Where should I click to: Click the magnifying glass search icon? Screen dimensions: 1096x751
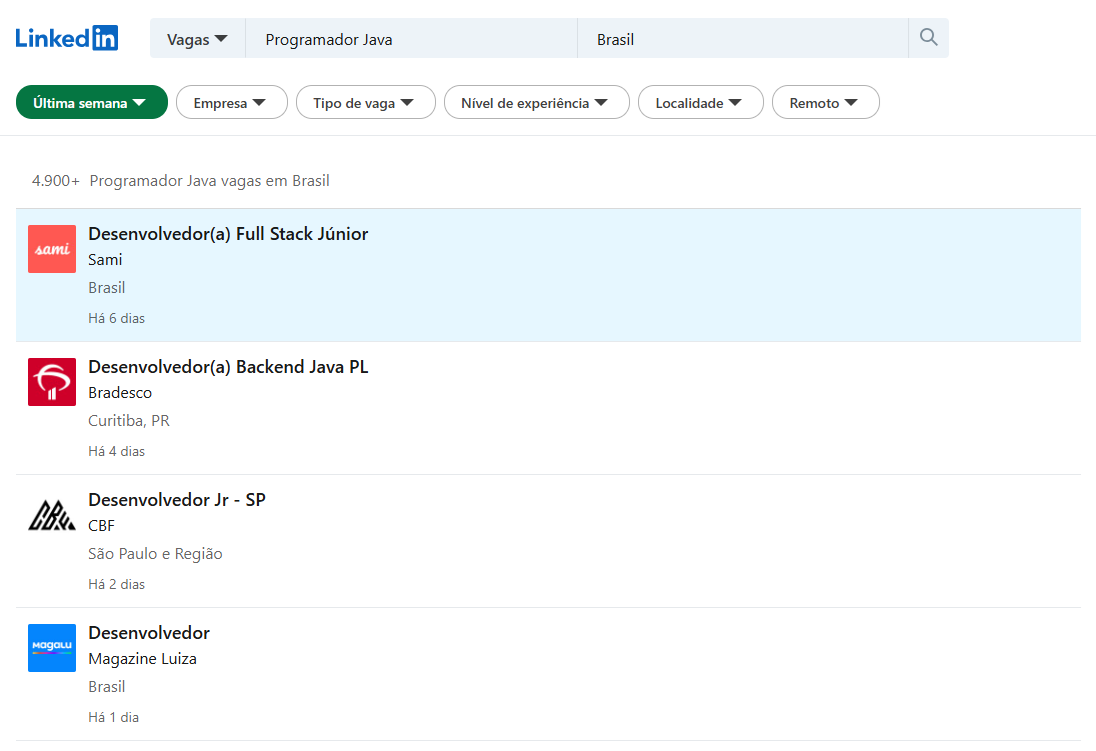pos(928,38)
